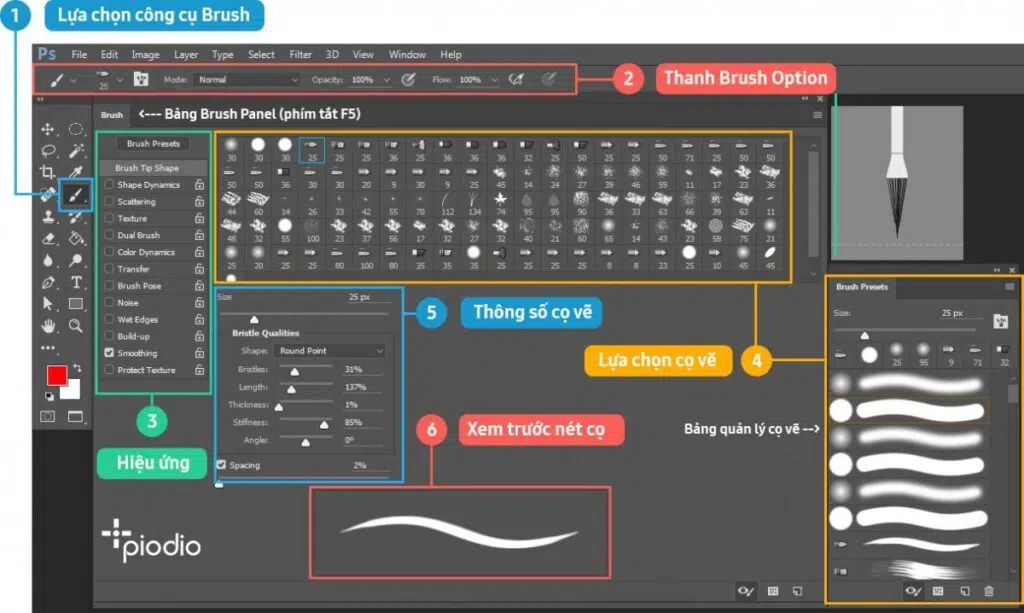The width and height of the screenshot is (1024, 613).
Task: Select the Move tool
Action: [48, 129]
